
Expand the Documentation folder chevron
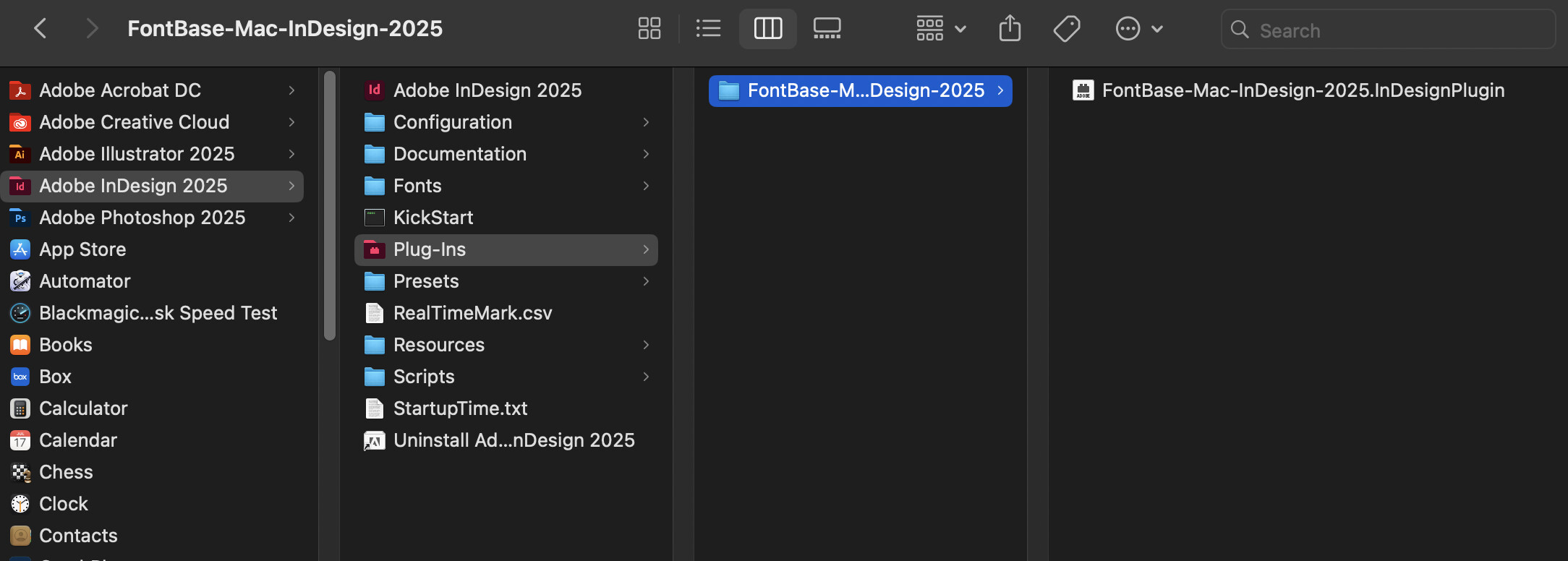(x=646, y=154)
